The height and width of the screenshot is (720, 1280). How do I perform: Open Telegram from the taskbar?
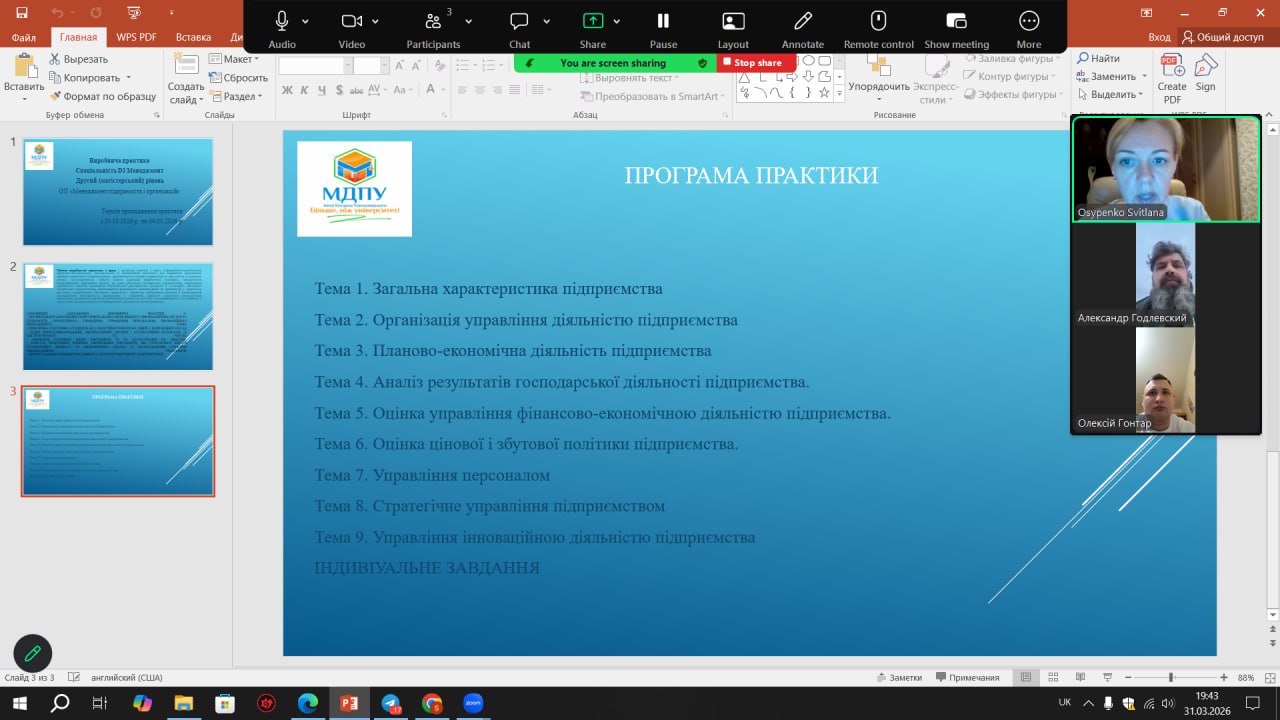[x=391, y=703]
